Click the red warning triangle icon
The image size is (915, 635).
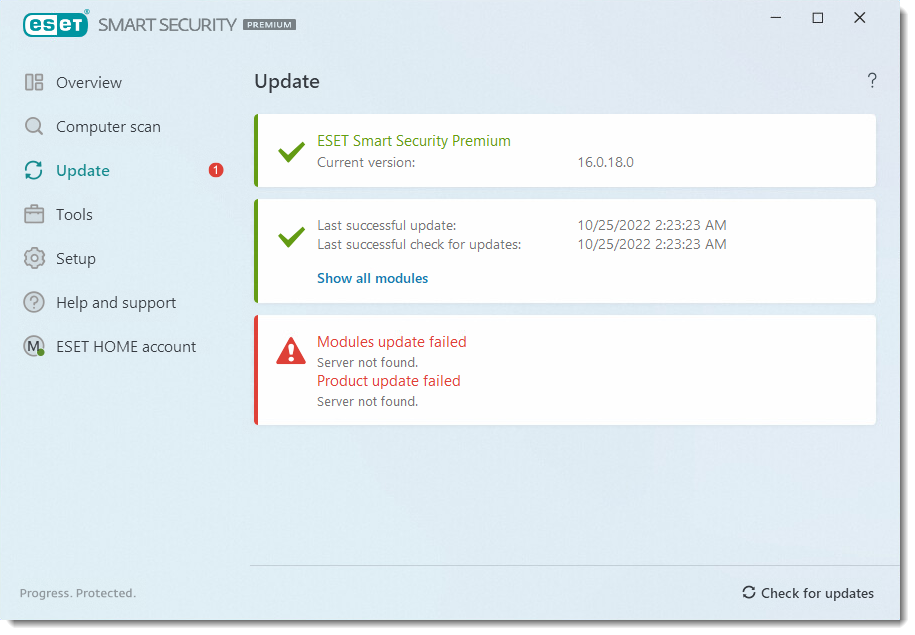290,351
